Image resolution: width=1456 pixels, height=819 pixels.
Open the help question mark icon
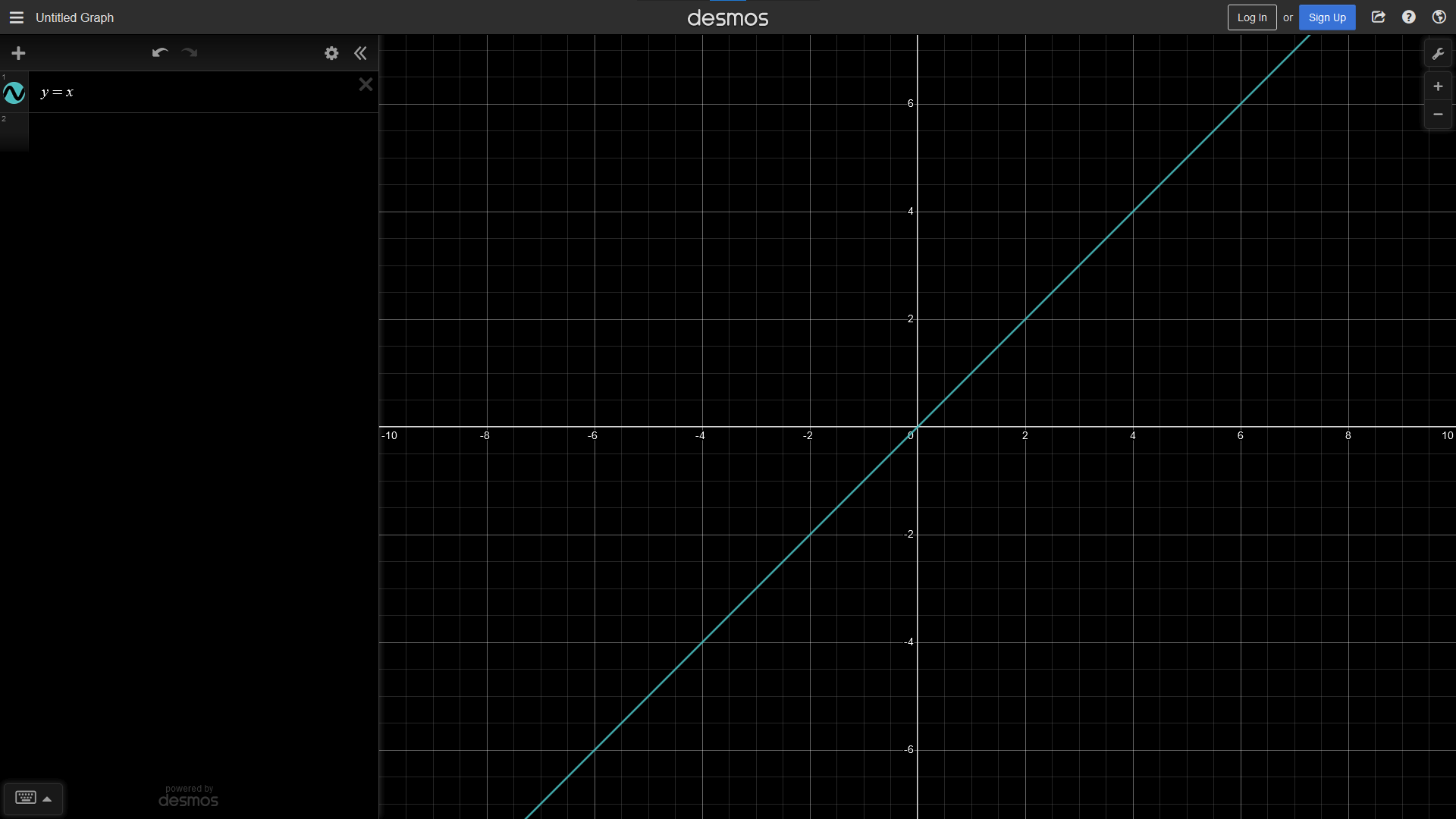(1409, 17)
